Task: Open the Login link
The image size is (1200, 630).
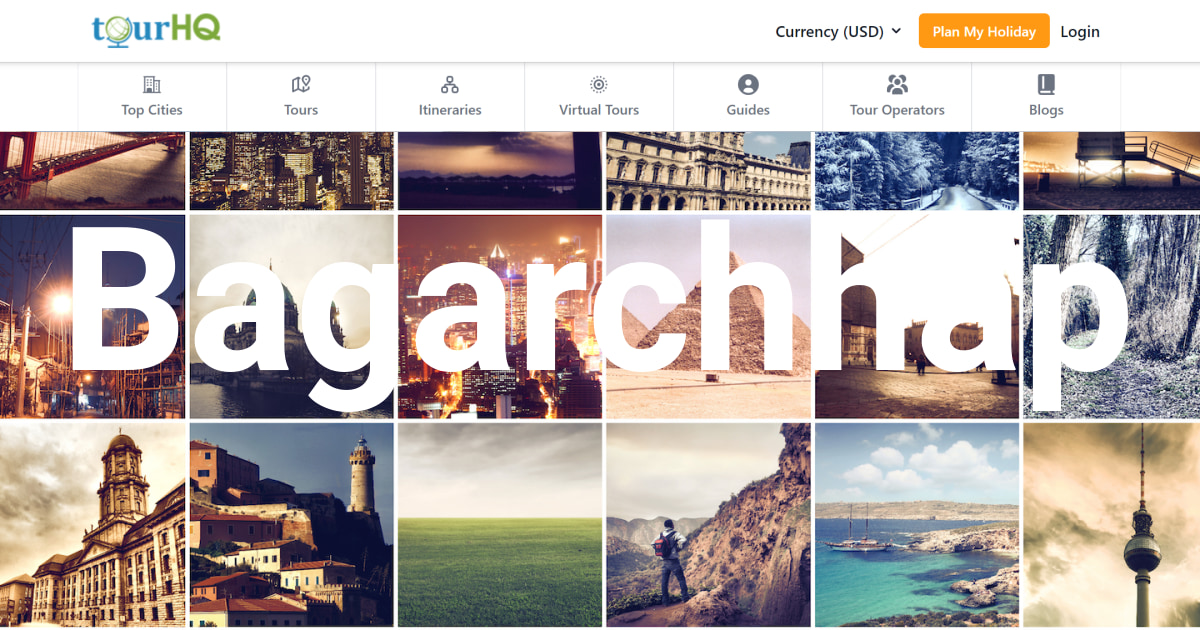Action: tap(1080, 31)
